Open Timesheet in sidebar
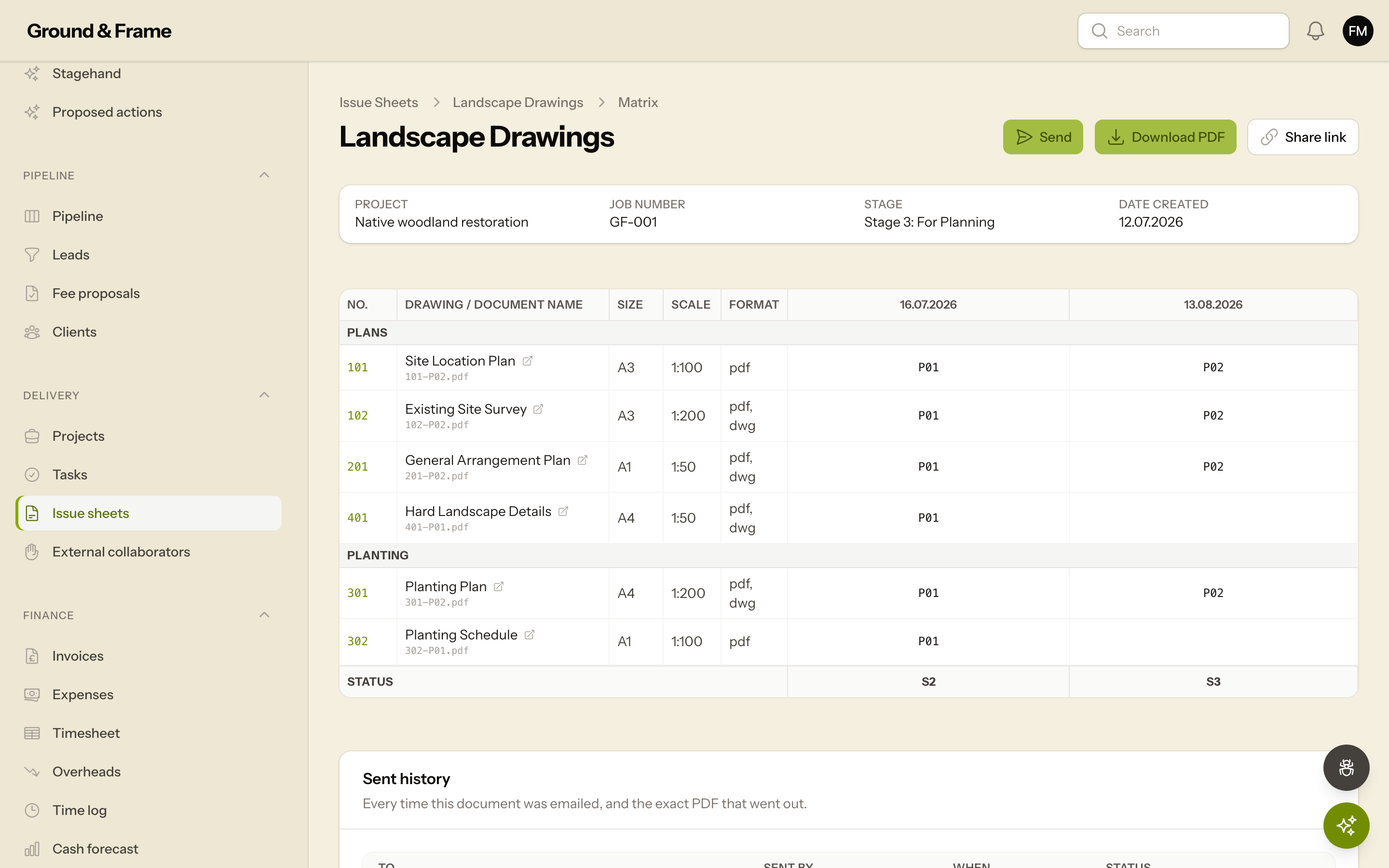1389x868 pixels. tap(149, 733)
